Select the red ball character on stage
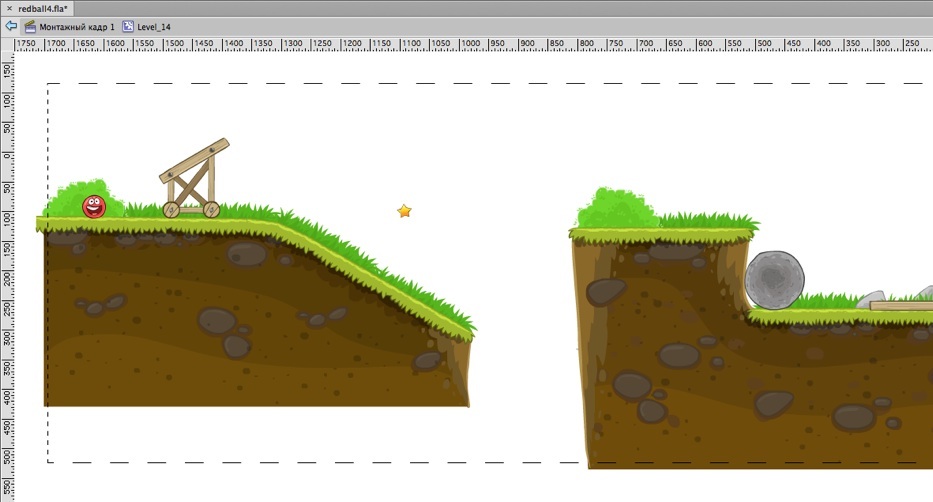The image size is (933, 502). (94, 207)
